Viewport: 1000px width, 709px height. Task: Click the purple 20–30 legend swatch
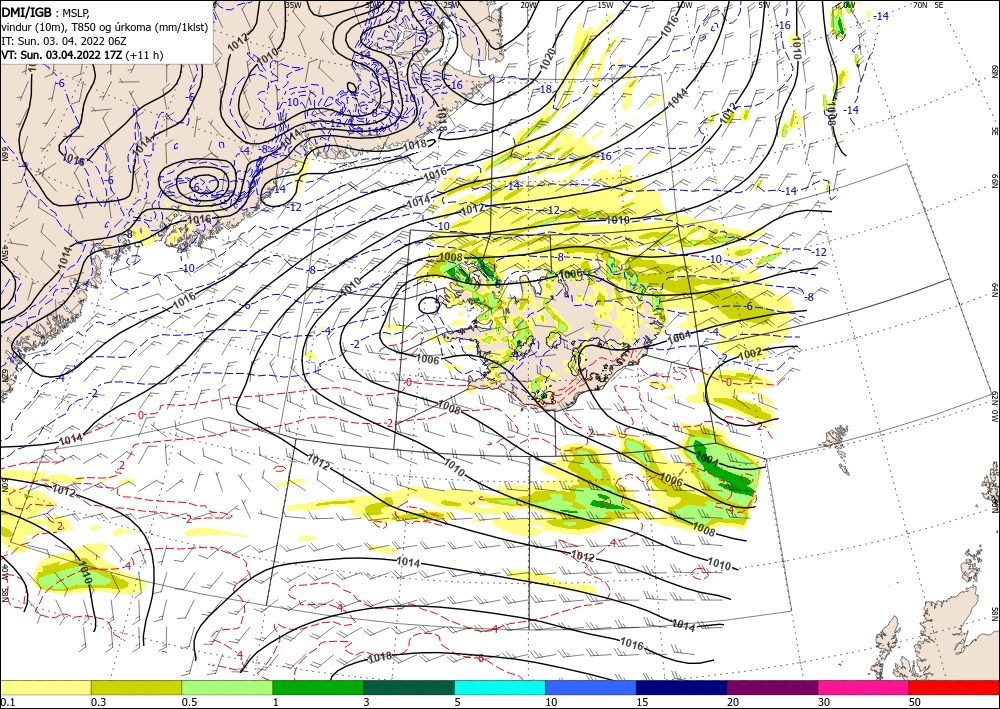coord(772,687)
